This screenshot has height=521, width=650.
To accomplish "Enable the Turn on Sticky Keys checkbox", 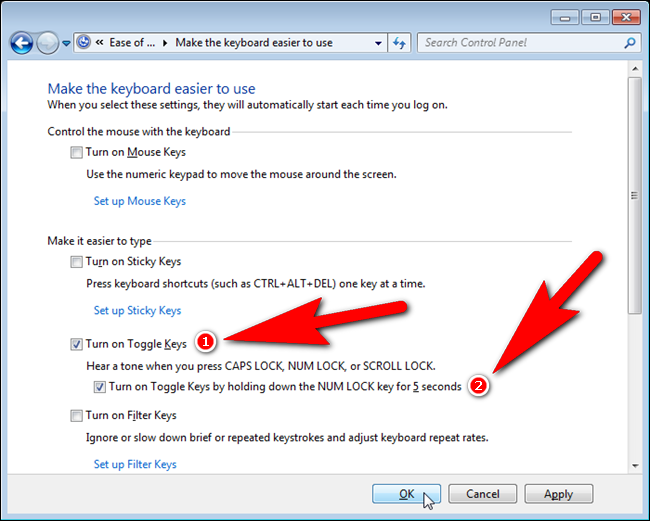I will tap(76, 262).
